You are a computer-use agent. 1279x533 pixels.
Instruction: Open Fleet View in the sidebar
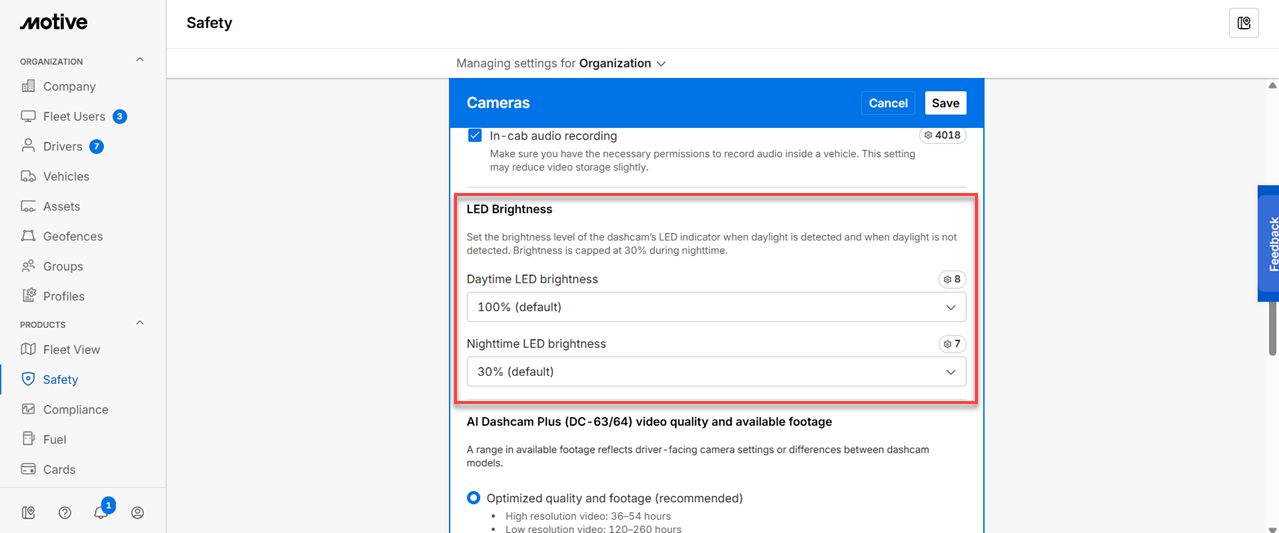(x=71, y=350)
